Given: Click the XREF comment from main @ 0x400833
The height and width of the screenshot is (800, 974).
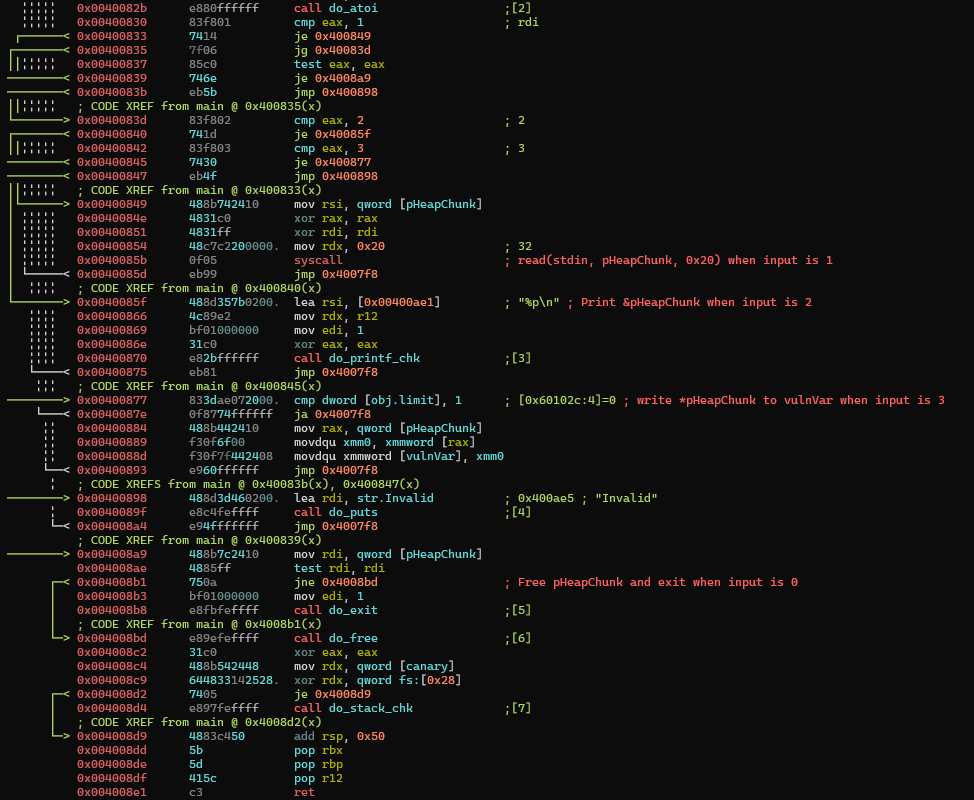Looking at the screenshot, I should click(x=199, y=191).
